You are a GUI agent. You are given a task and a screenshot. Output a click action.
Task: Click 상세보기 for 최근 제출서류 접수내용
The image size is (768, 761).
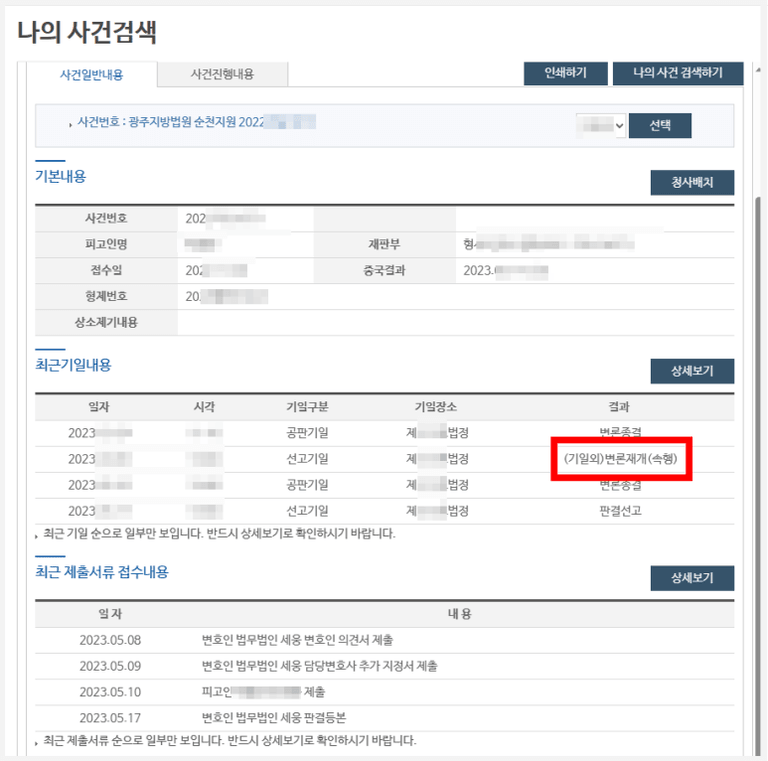692,578
